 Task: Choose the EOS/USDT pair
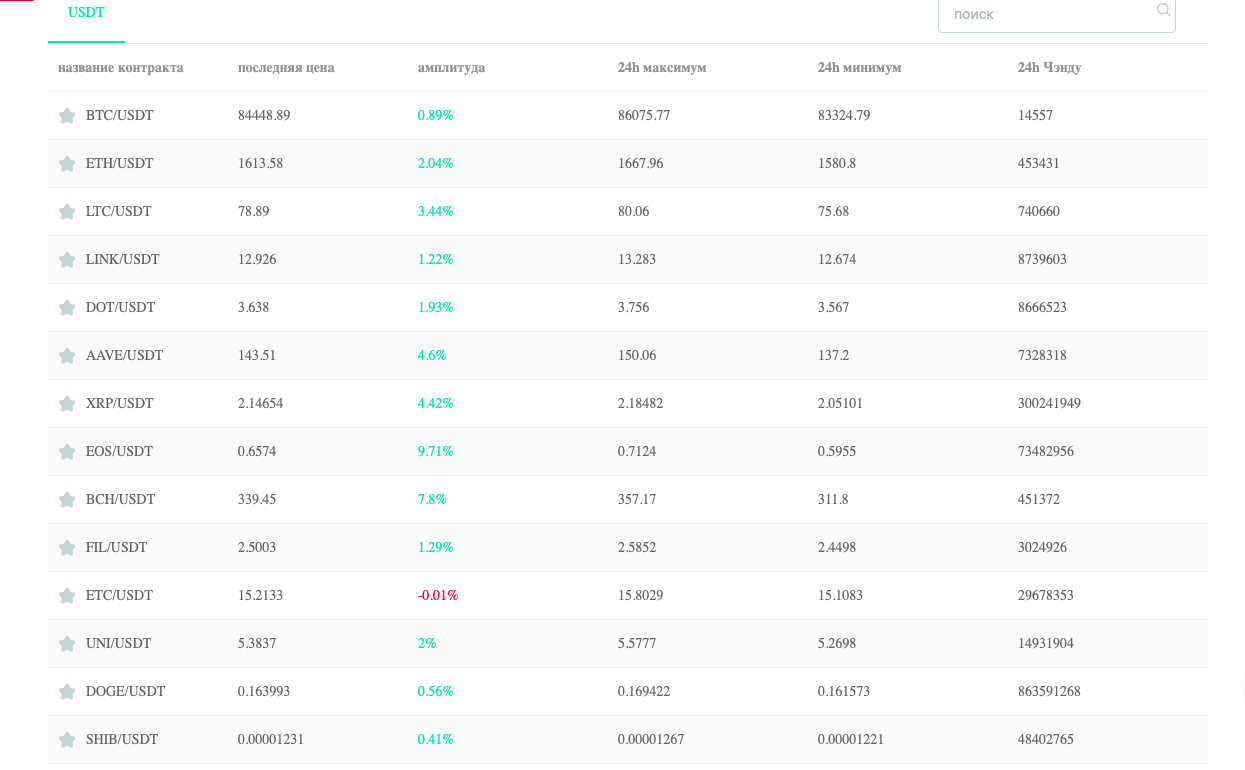[119, 452]
